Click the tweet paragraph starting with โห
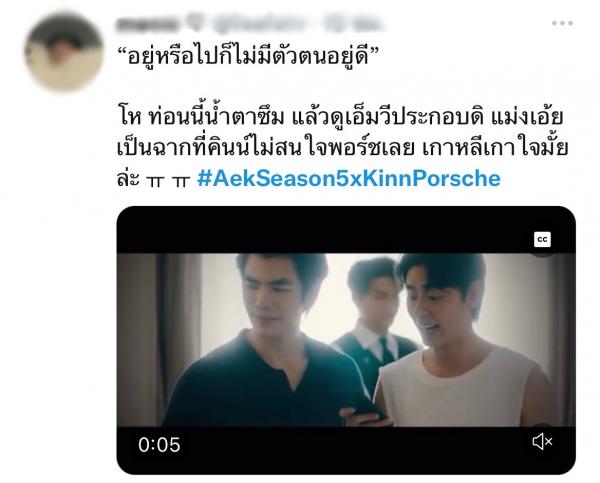 click(341, 147)
